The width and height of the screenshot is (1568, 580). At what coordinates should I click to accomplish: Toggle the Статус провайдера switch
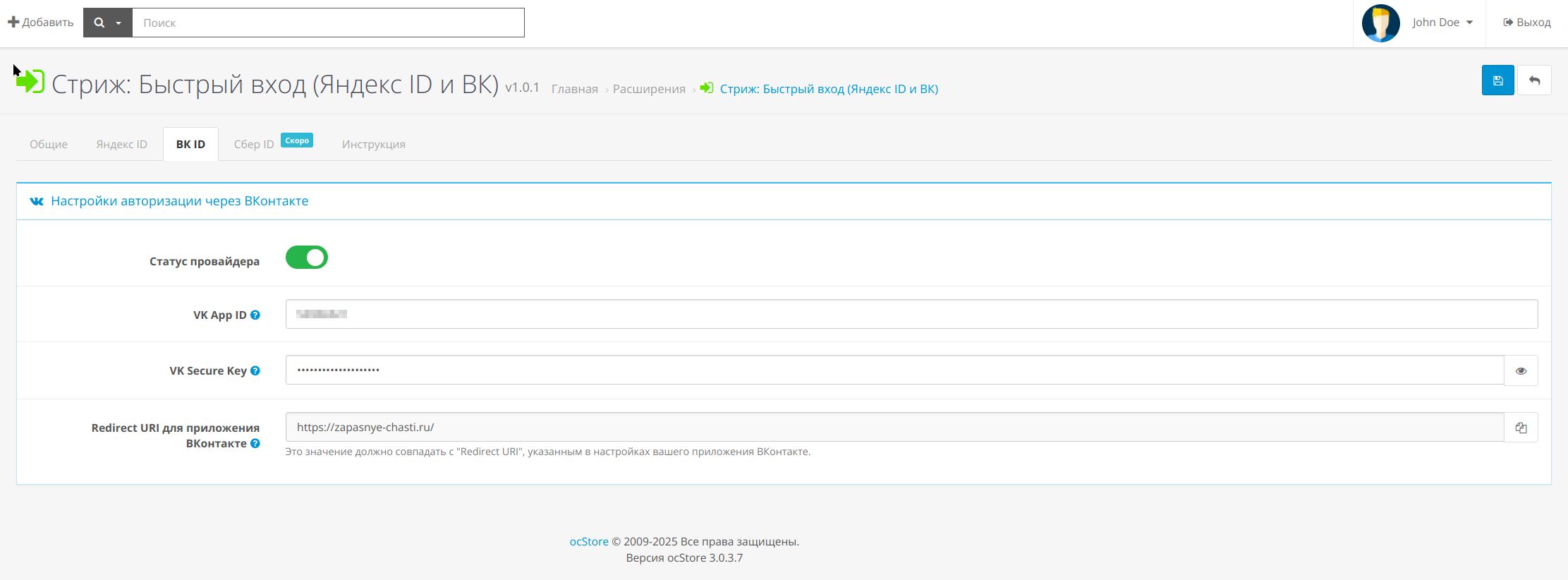(x=307, y=258)
